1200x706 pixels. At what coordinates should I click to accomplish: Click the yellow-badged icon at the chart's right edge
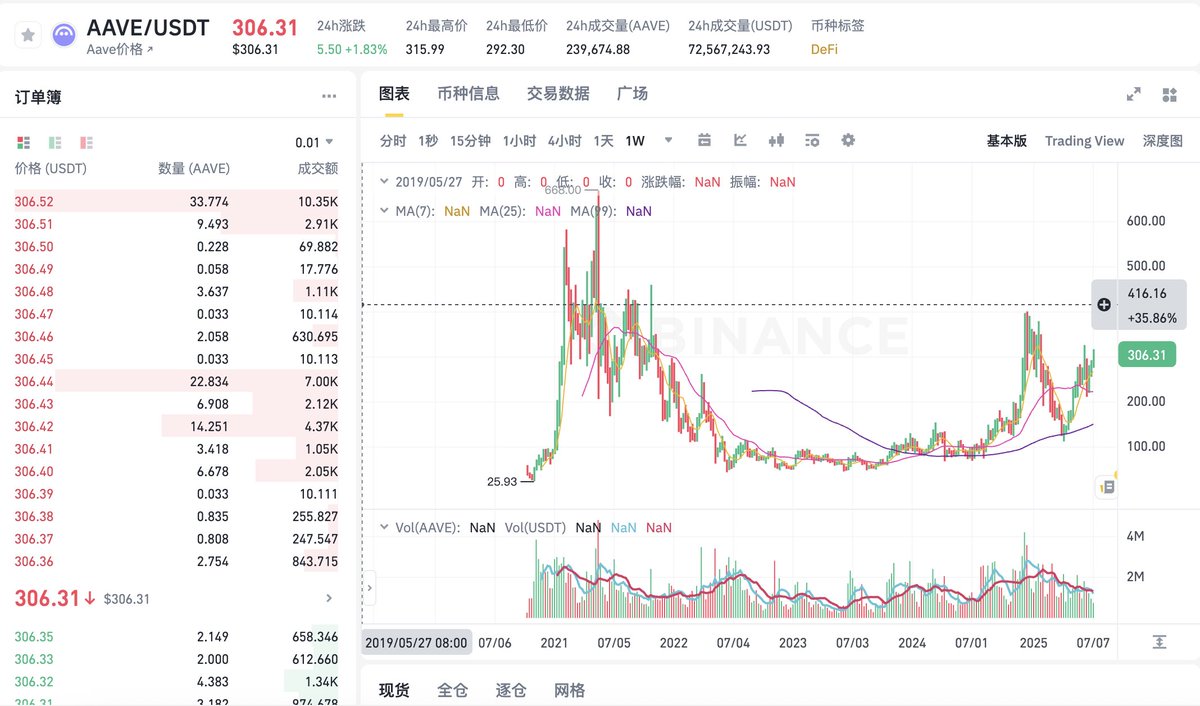pyautogui.click(x=1107, y=487)
